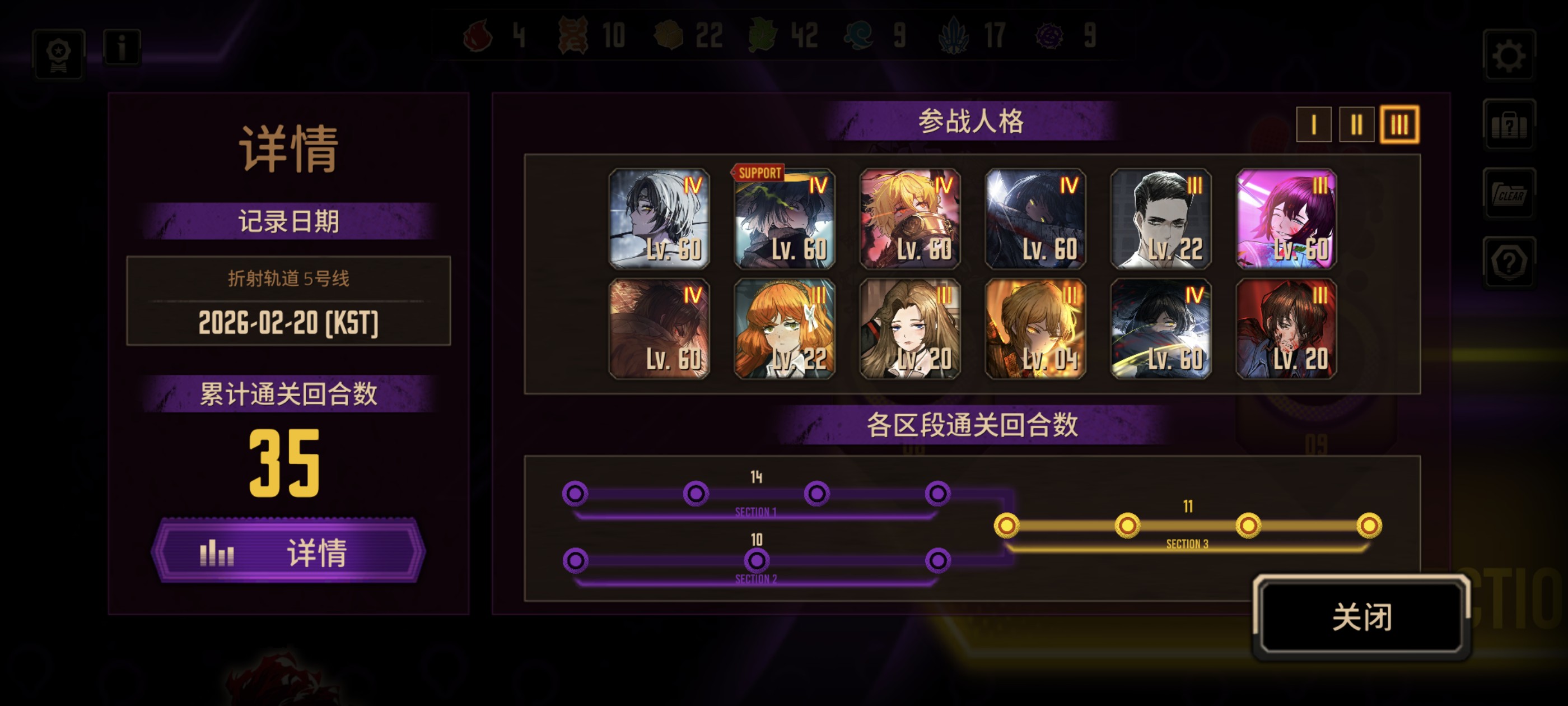Close the dialog with 关闭 button
The height and width of the screenshot is (706, 1568).
pyautogui.click(x=1362, y=616)
